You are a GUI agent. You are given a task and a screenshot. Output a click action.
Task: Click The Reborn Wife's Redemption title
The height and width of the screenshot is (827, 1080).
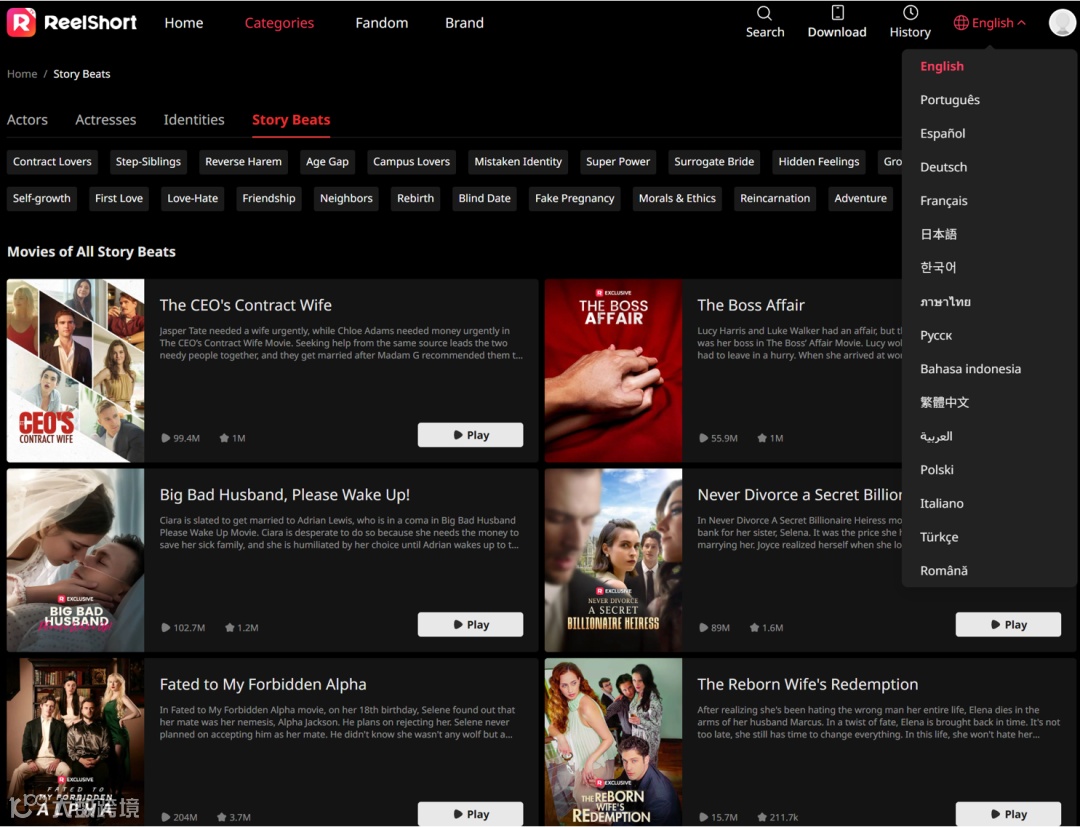pyautogui.click(x=807, y=684)
